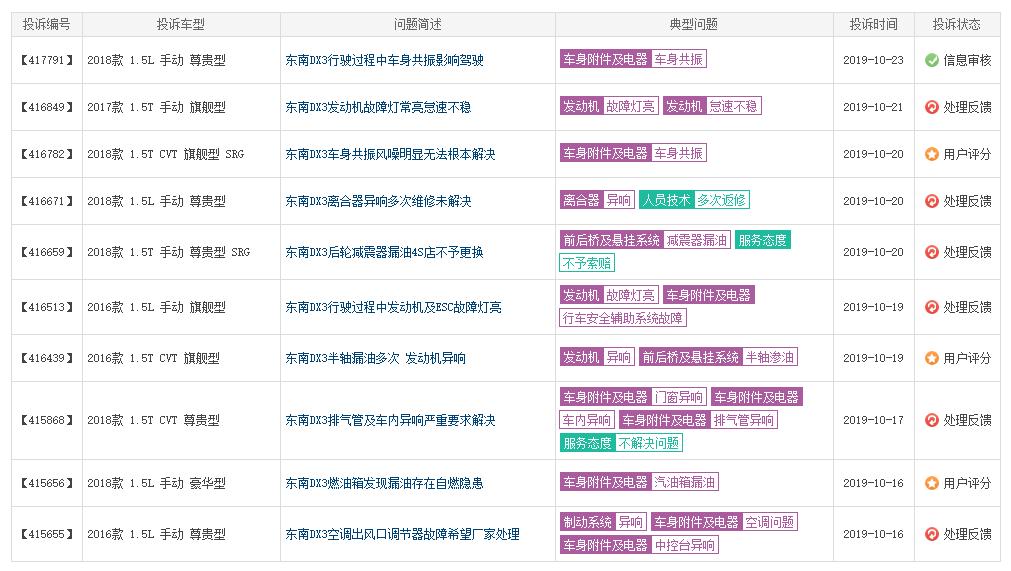
Task: Click the red status icon for complaint 416849
Action: coord(932,107)
